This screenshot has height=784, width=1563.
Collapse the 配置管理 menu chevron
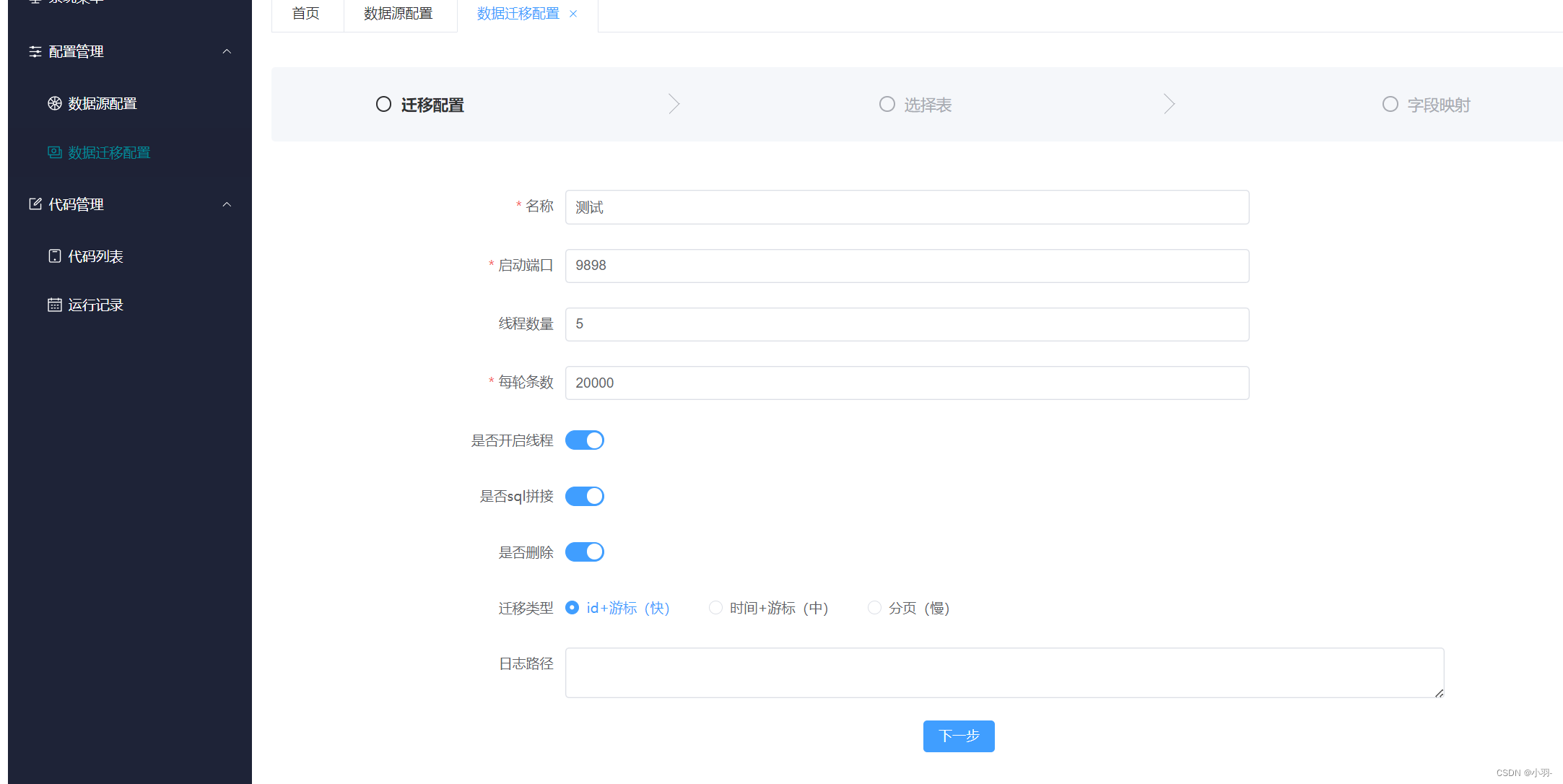(227, 51)
